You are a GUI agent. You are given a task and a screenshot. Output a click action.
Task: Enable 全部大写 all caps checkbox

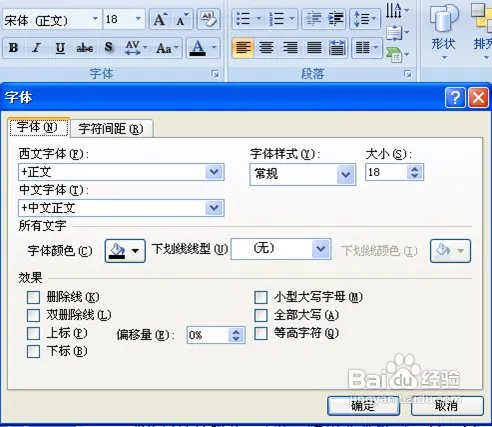tap(261, 315)
